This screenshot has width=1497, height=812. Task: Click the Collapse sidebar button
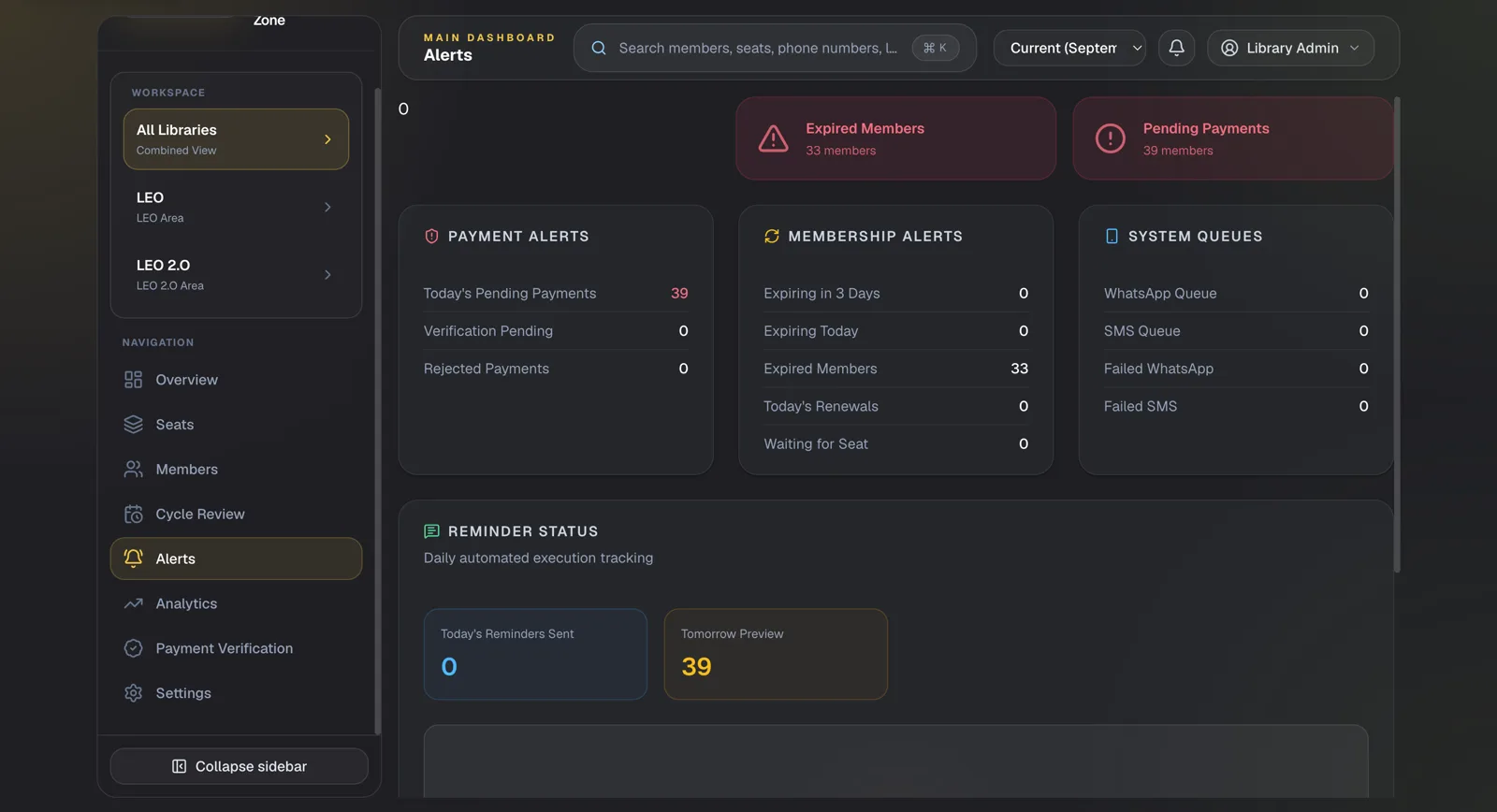(239, 766)
